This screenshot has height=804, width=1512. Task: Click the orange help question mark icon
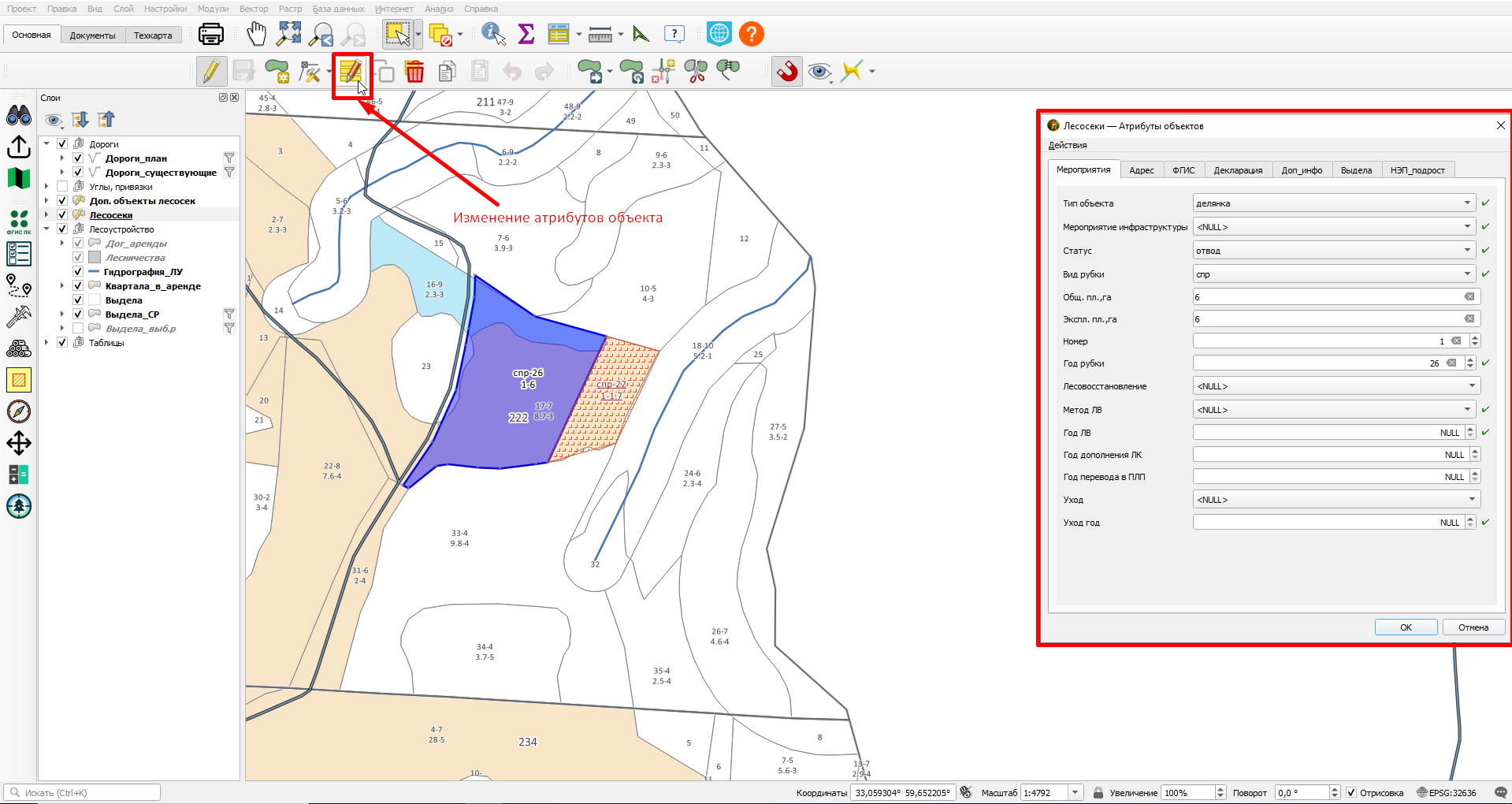click(x=752, y=34)
